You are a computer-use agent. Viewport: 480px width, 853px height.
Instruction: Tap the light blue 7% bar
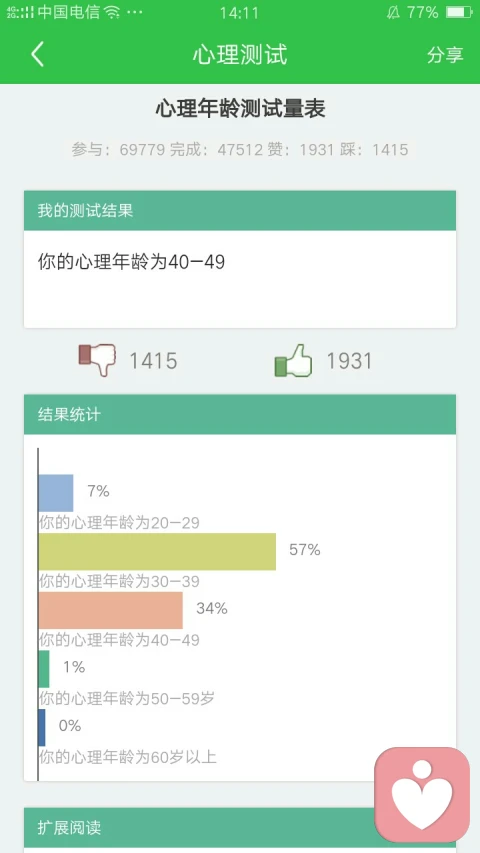56,493
